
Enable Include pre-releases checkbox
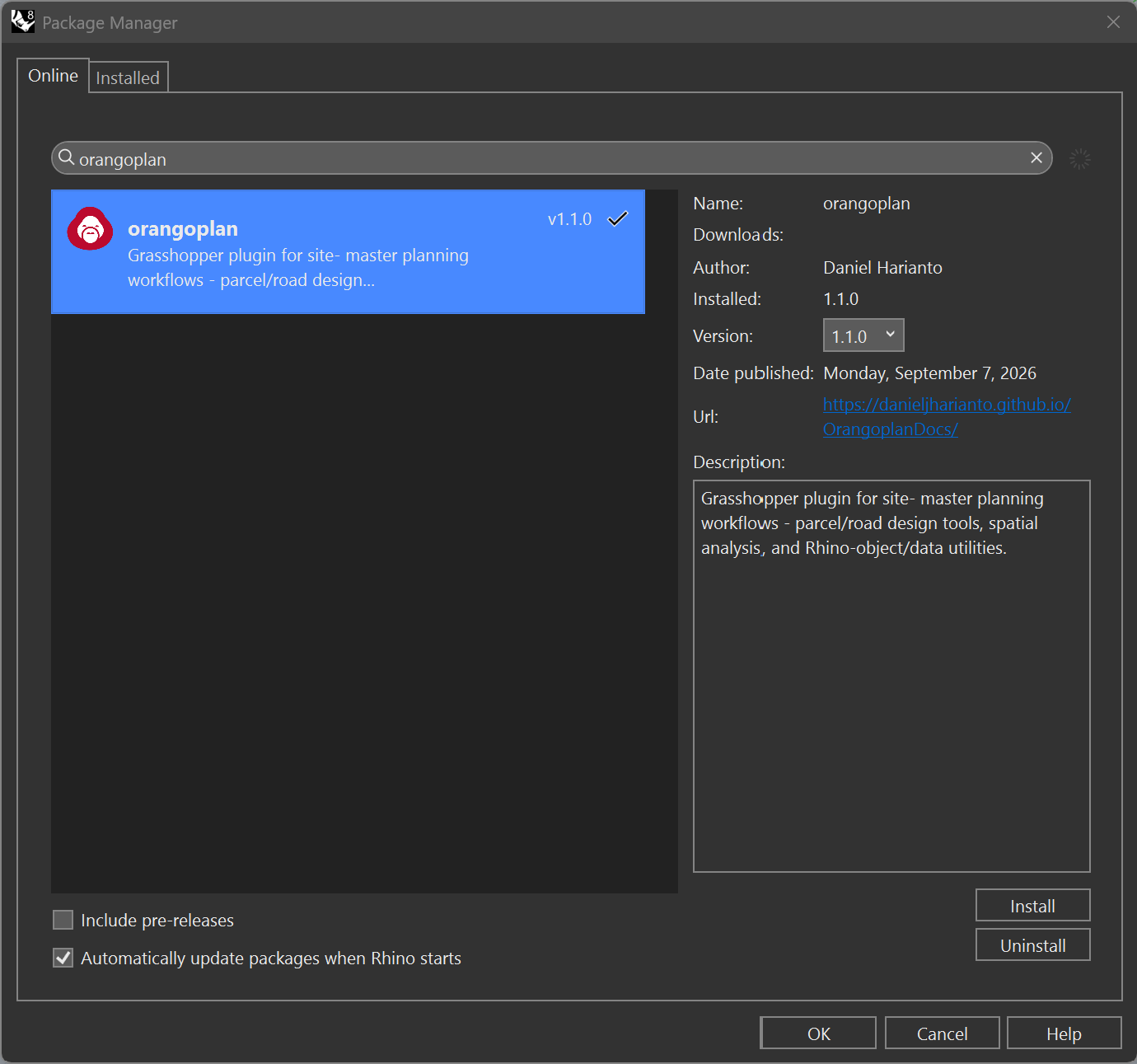pos(63,920)
